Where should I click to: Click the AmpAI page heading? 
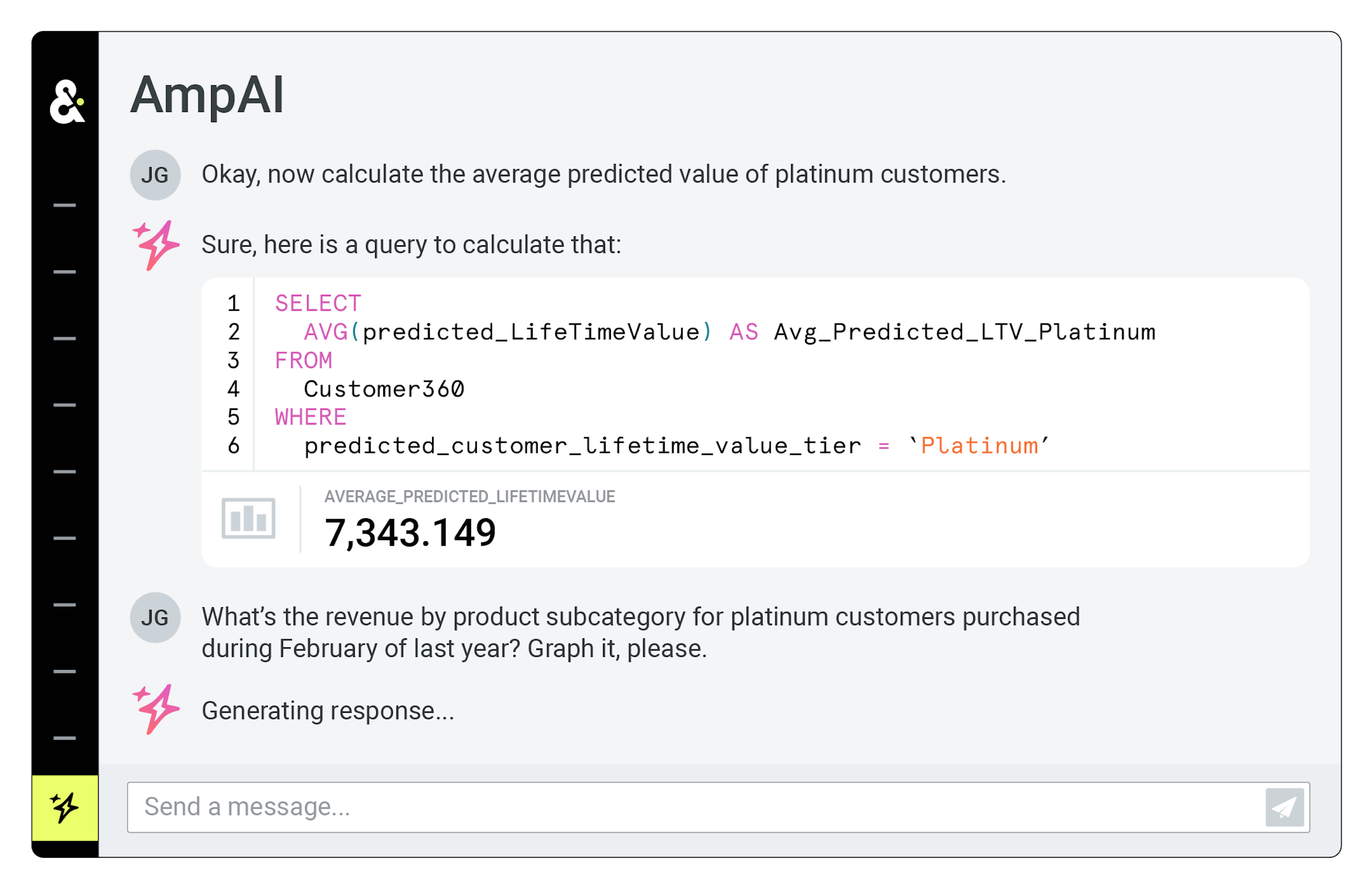pyautogui.click(x=207, y=95)
